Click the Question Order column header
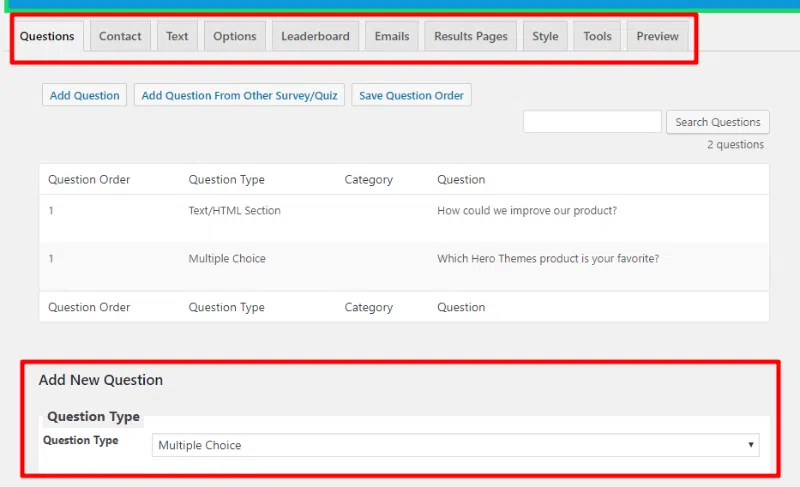800x487 pixels. click(x=89, y=180)
